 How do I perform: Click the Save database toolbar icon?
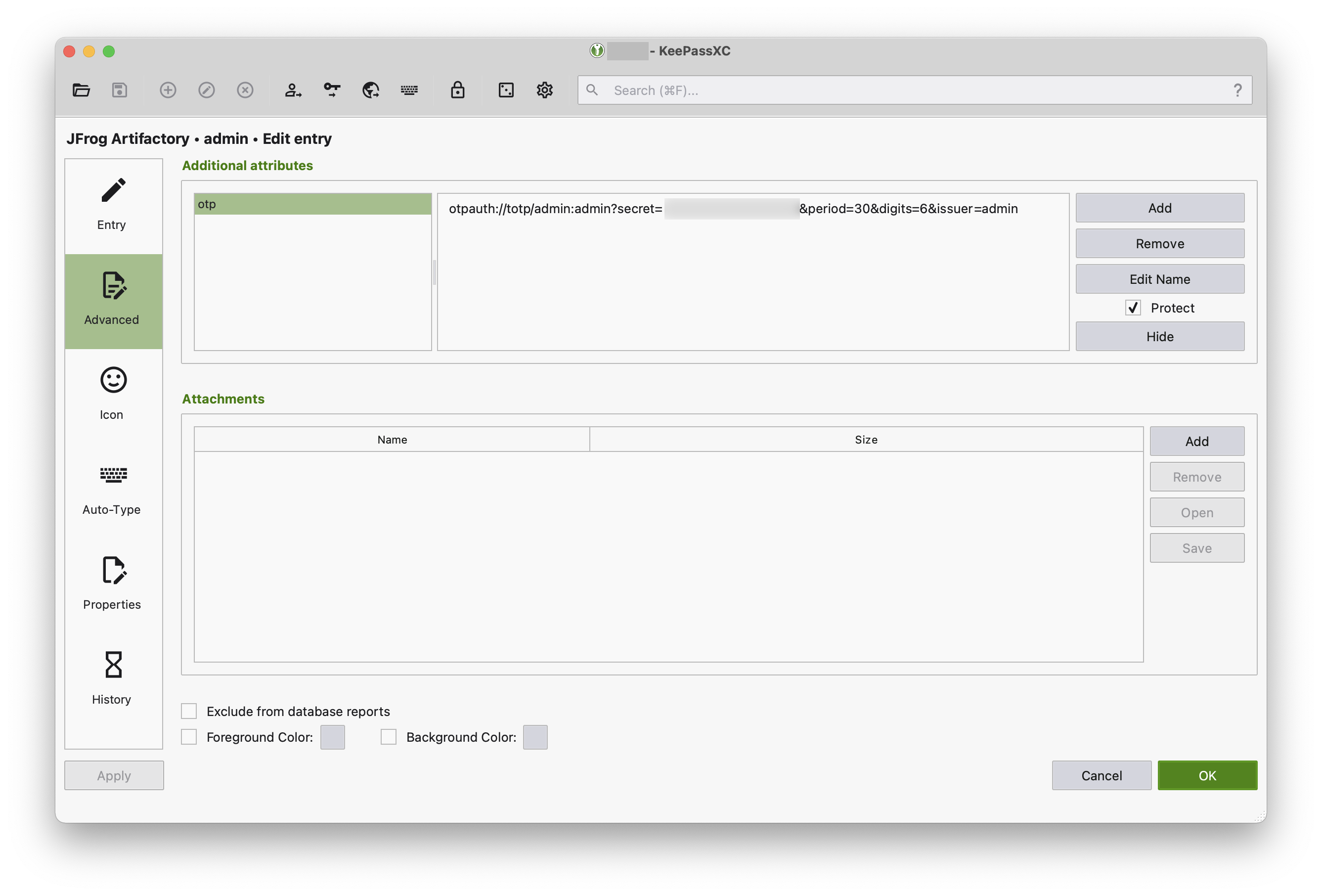[120, 90]
